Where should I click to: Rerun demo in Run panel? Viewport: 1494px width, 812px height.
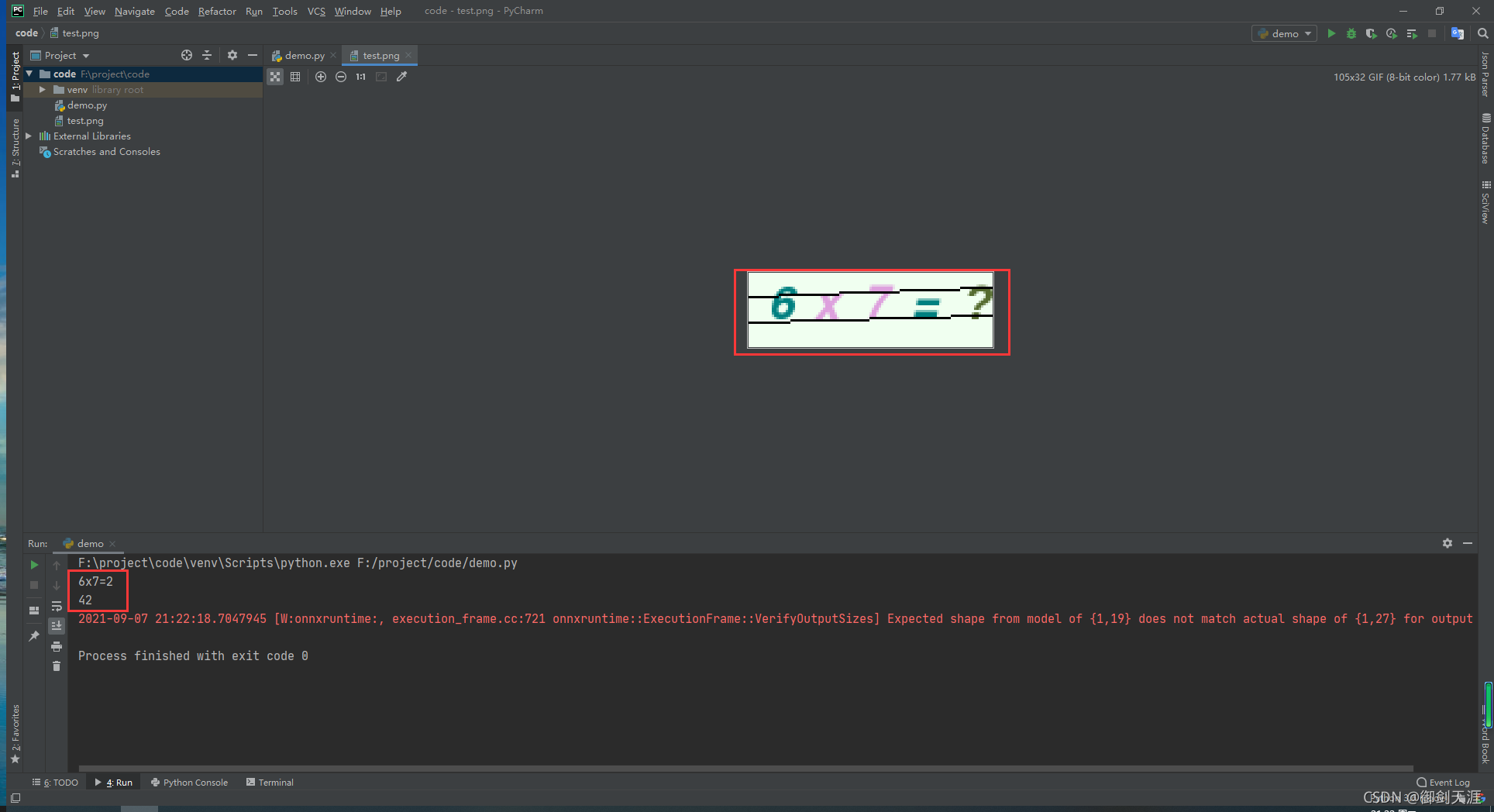[x=34, y=565]
